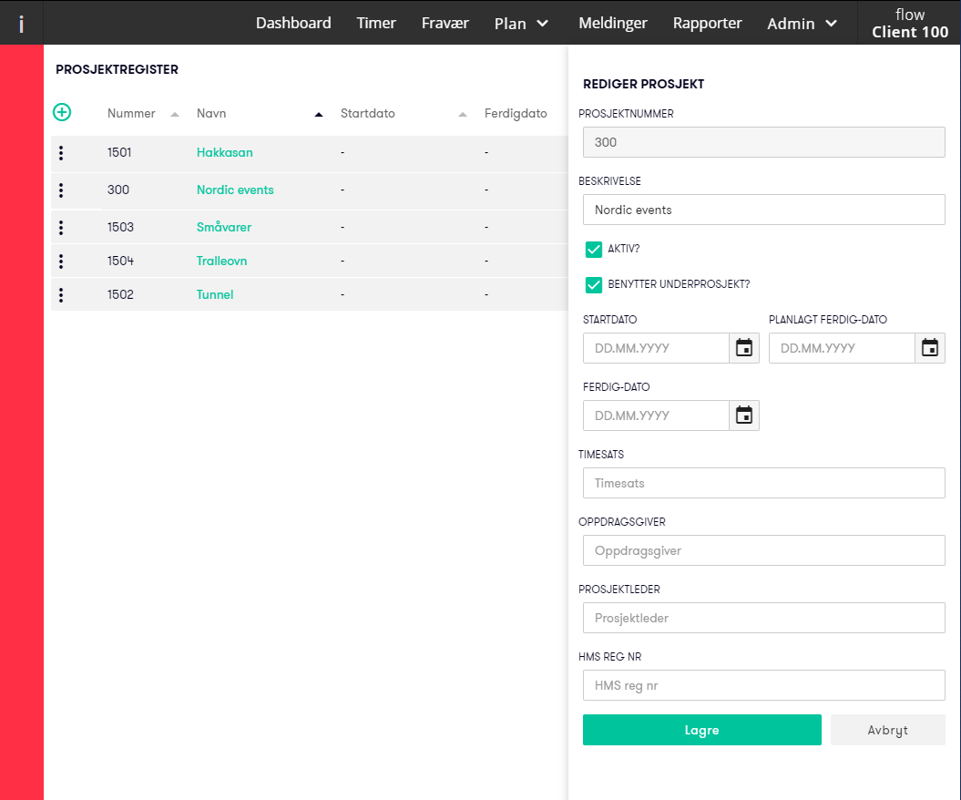Toggle the Benytter underprosjekt? checkbox
This screenshot has width=961, height=800.
(593, 284)
